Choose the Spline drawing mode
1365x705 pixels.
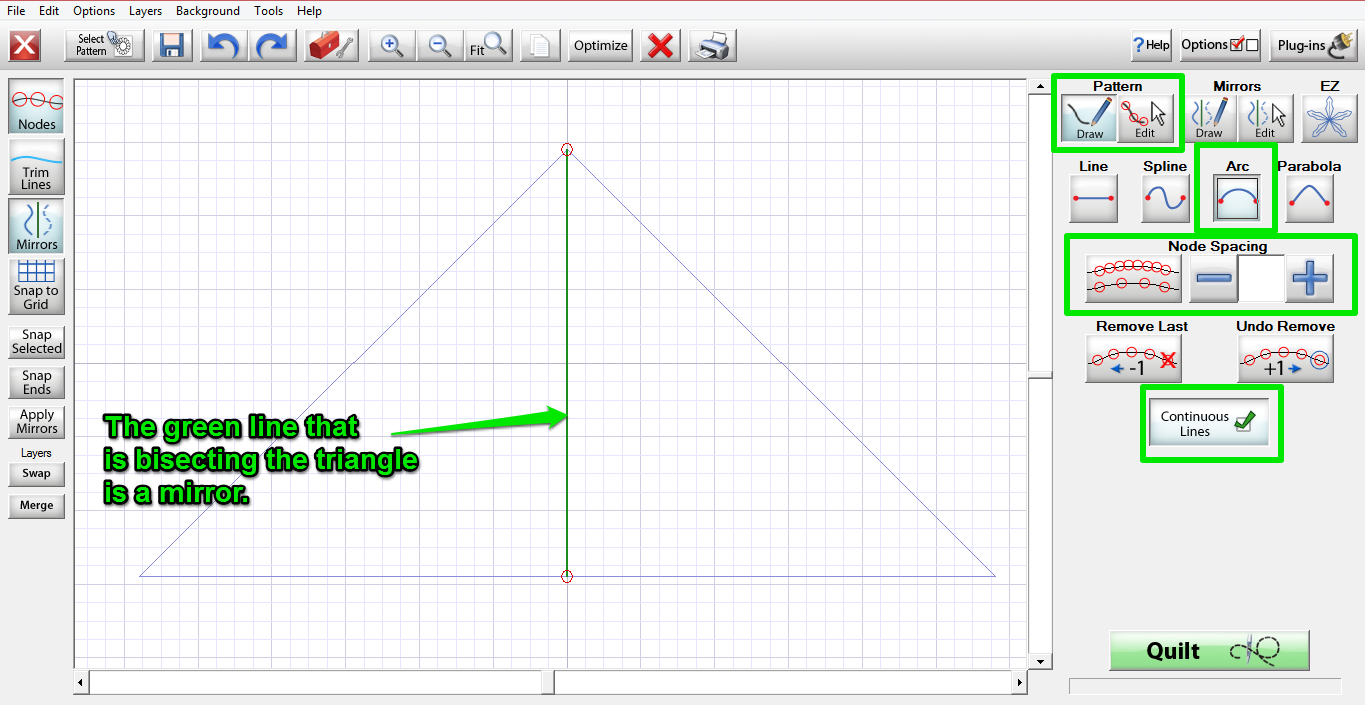(x=1165, y=198)
